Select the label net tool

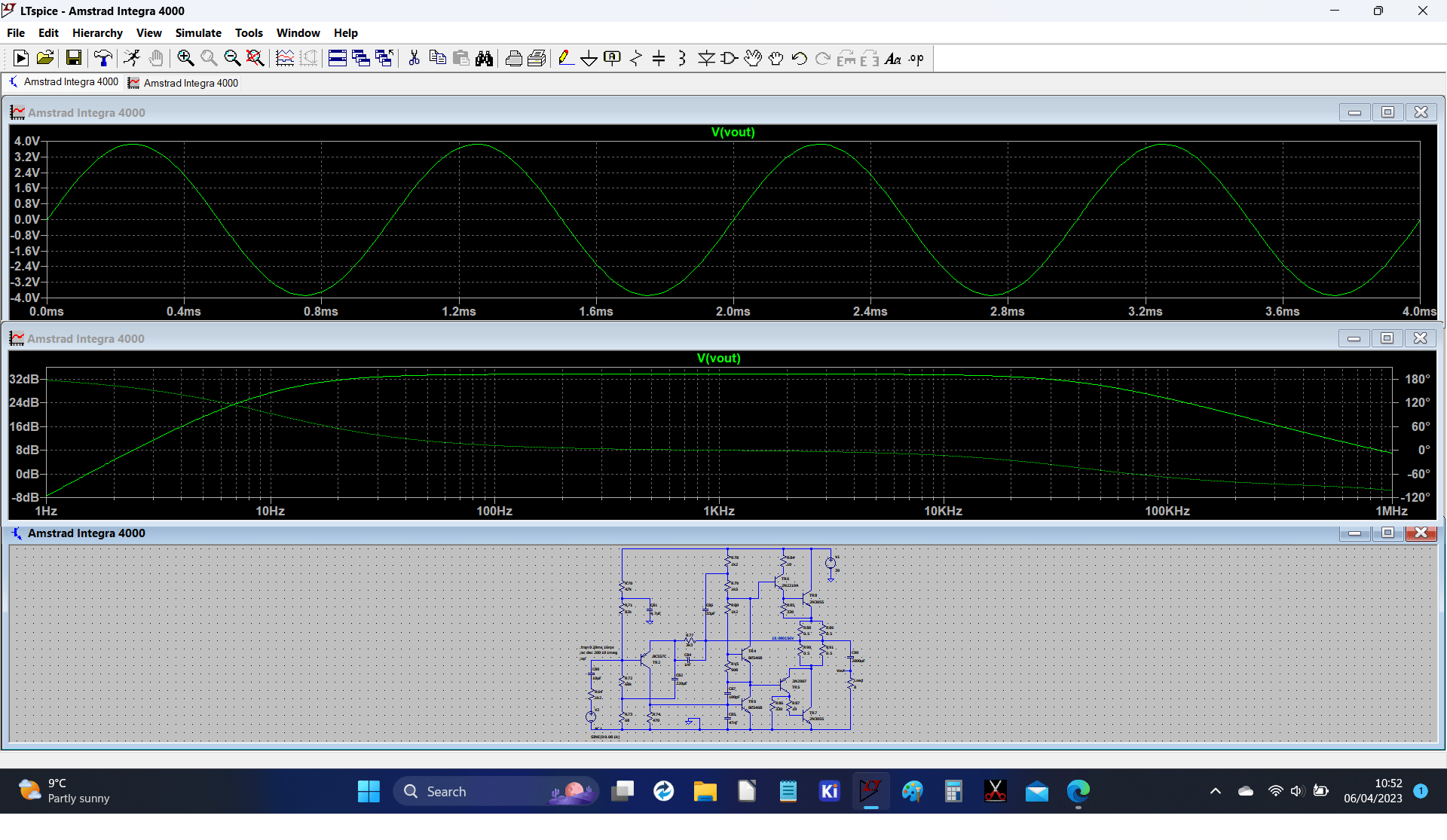[x=613, y=58]
